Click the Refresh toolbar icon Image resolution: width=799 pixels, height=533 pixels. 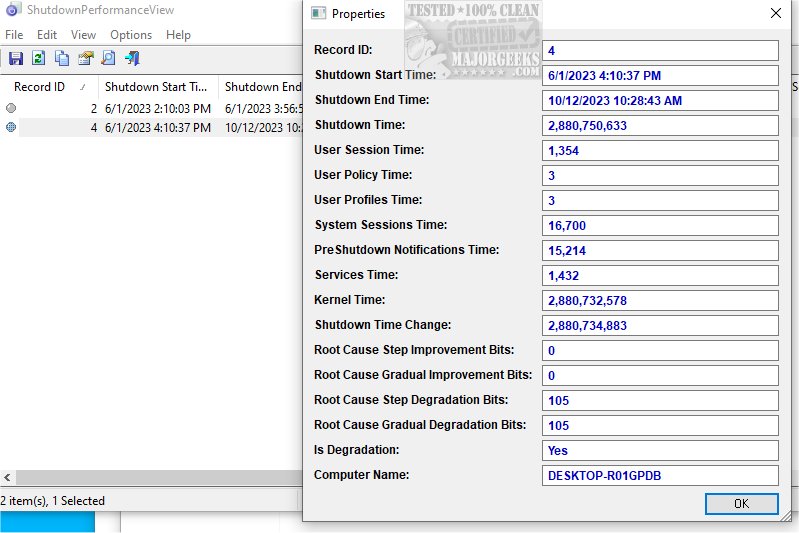39,58
